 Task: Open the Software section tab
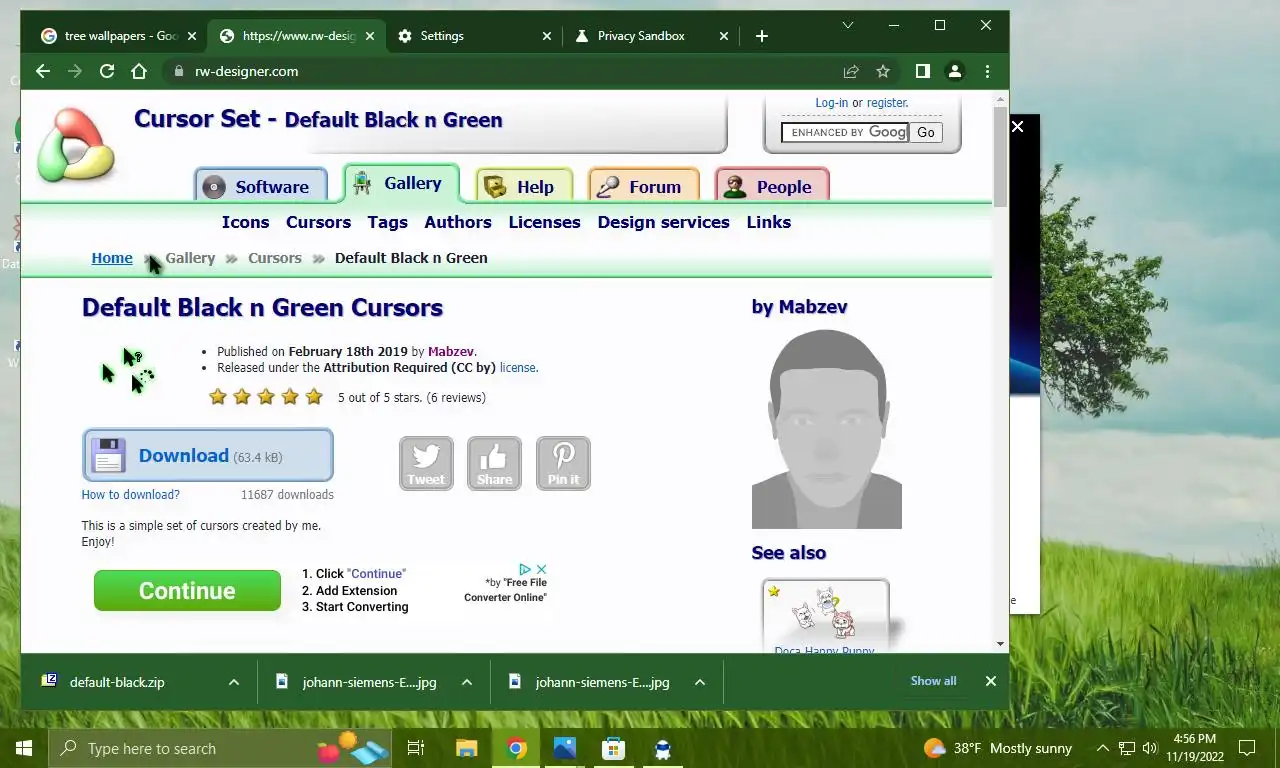[x=260, y=185]
